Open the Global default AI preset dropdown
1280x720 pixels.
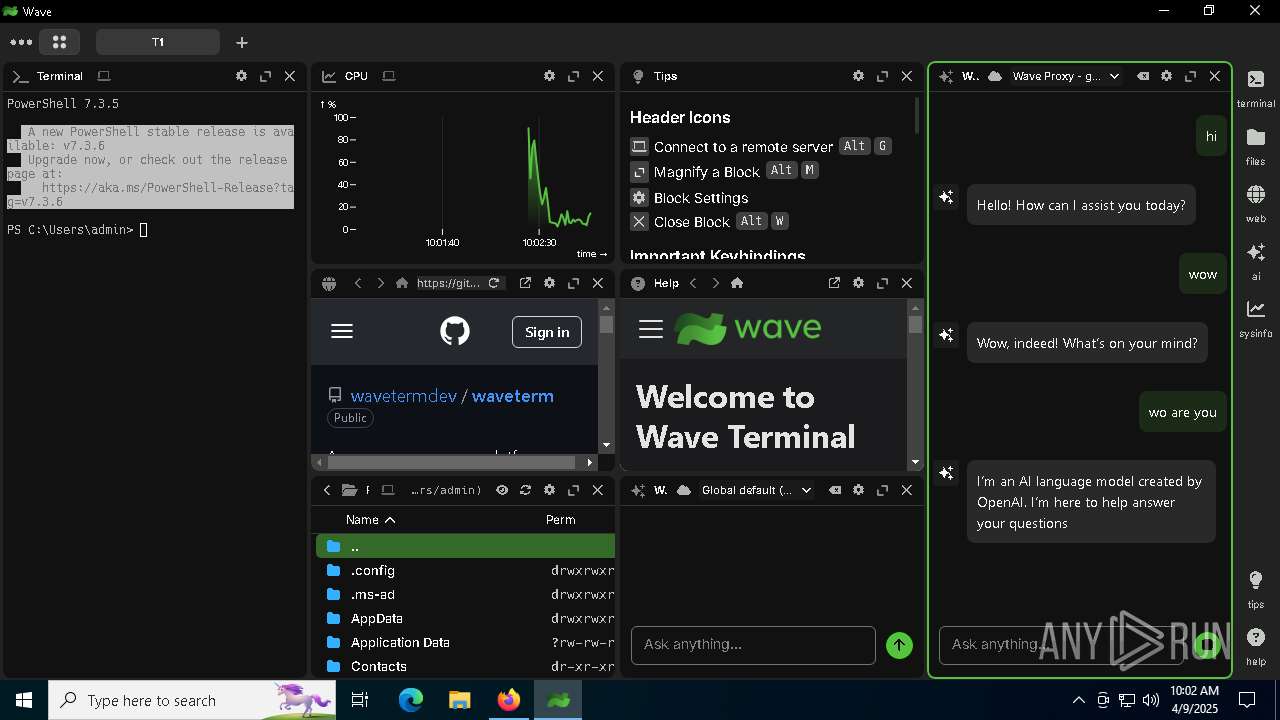(x=756, y=490)
